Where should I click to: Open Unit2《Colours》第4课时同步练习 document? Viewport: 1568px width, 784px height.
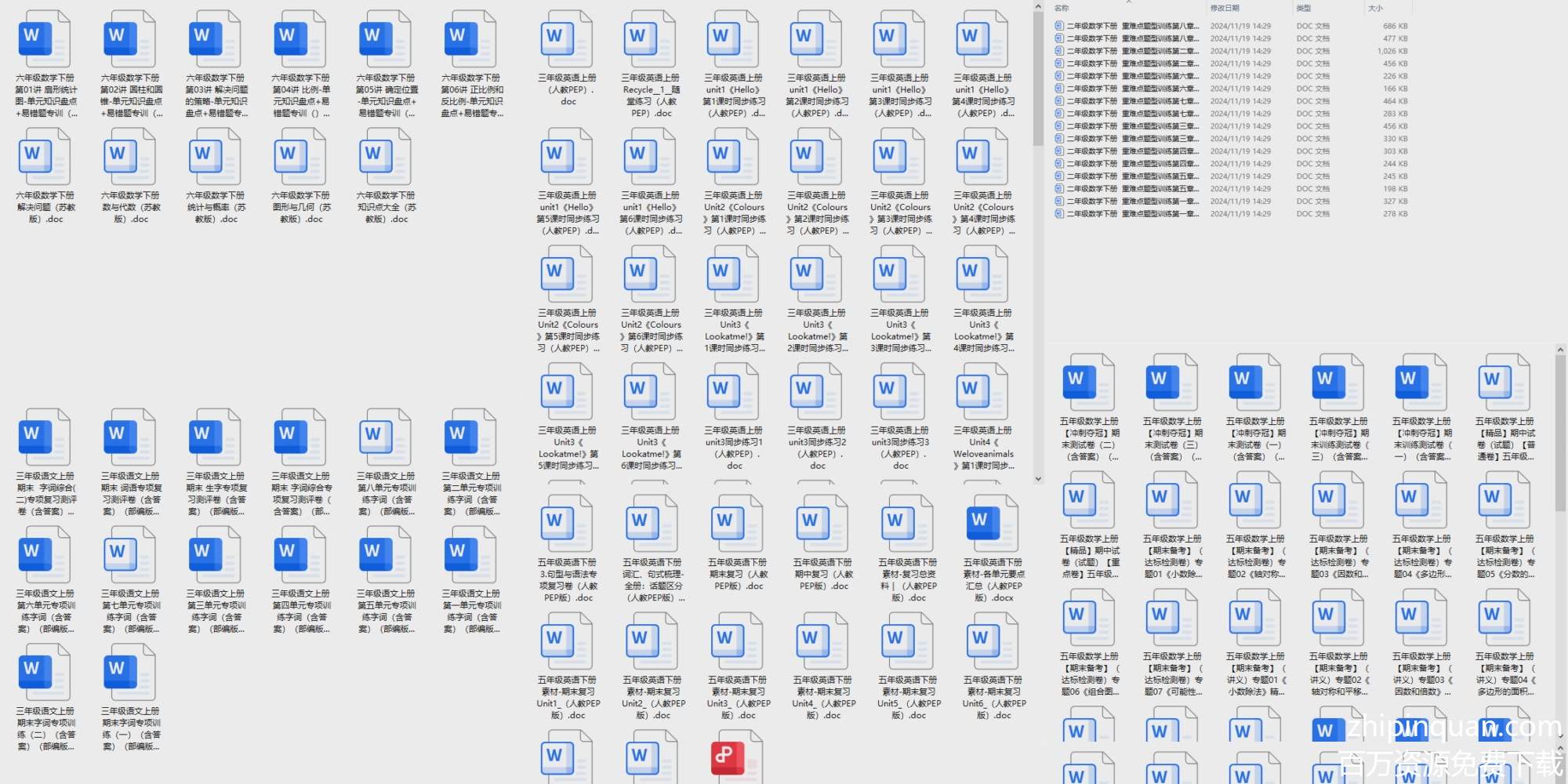[983, 182]
